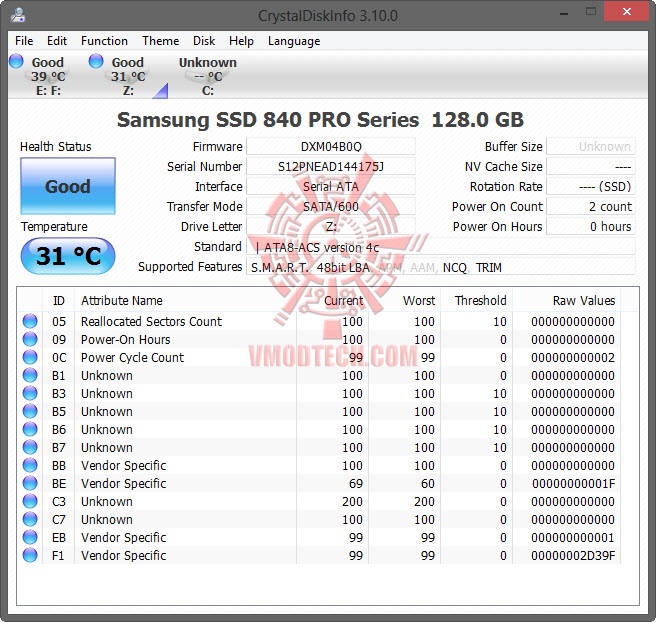This screenshot has height=622, width=656.
Task: Open the Language menu
Action: pos(294,41)
